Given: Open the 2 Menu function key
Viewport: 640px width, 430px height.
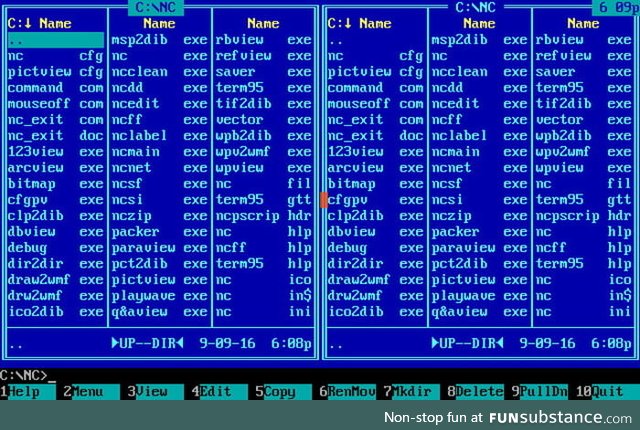Looking at the screenshot, I should [x=91, y=392].
